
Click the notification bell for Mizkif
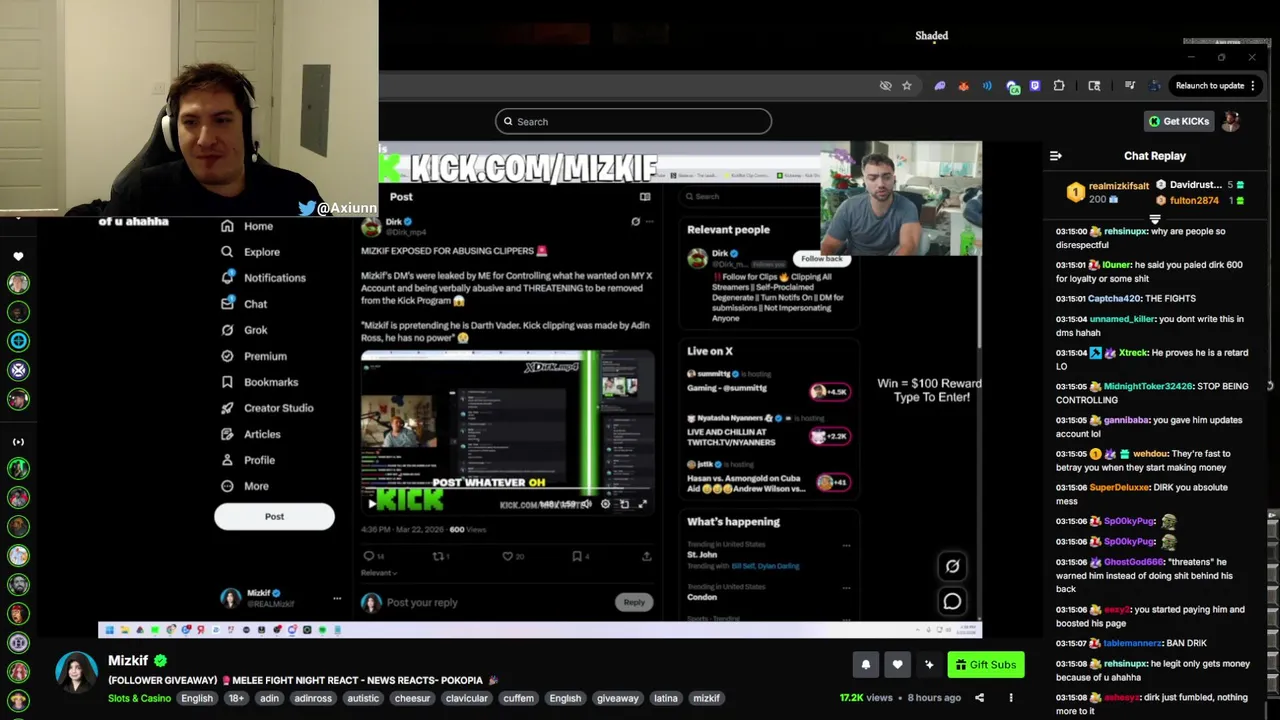[x=866, y=664]
